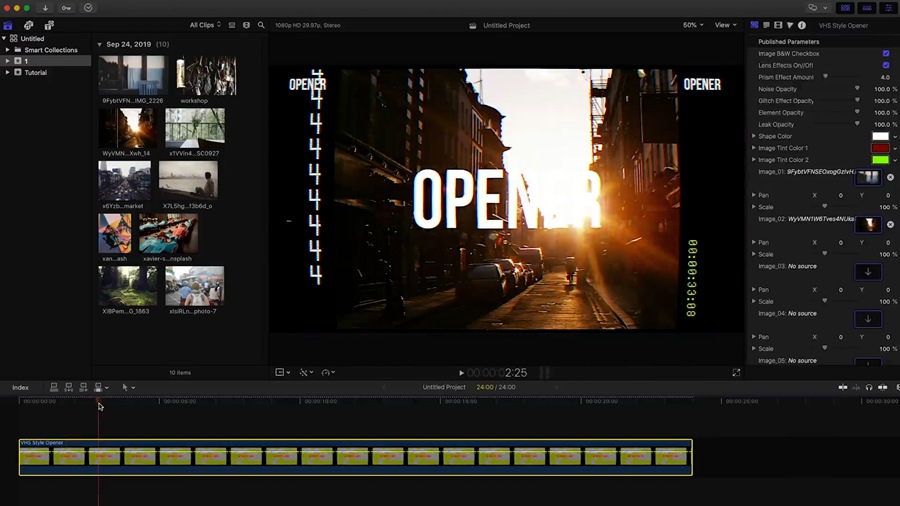Select event 1 in the sidebar
This screenshot has height=506, width=900.
[46, 61]
